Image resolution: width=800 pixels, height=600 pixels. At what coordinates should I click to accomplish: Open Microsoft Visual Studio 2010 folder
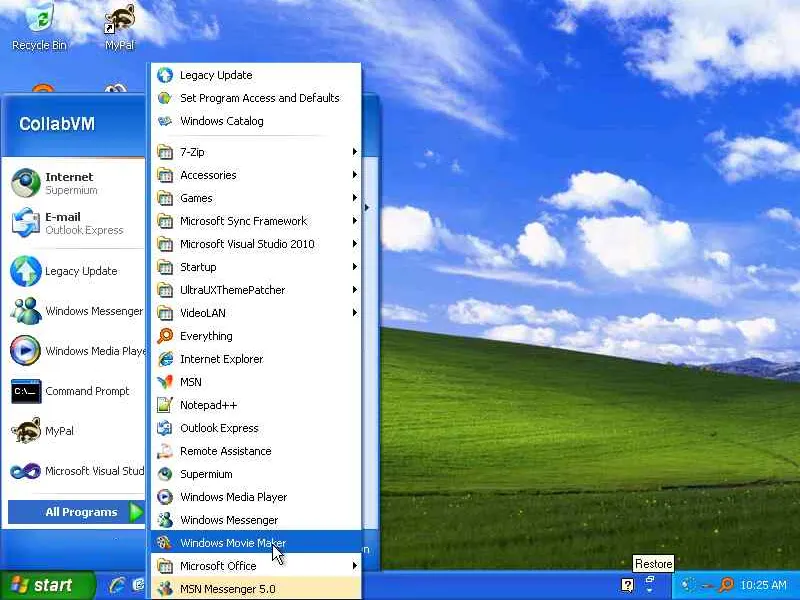(256, 244)
